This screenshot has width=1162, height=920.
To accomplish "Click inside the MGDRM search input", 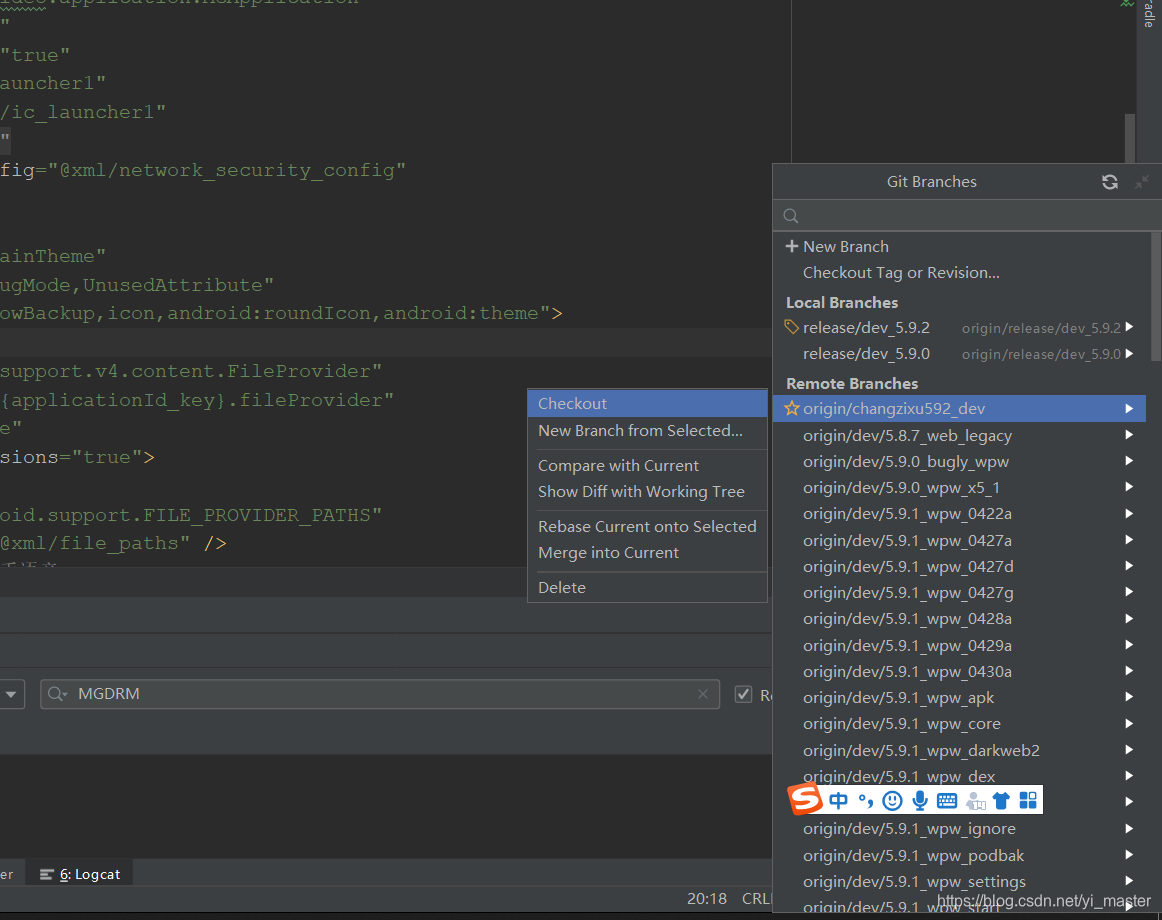I will [x=379, y=694].
